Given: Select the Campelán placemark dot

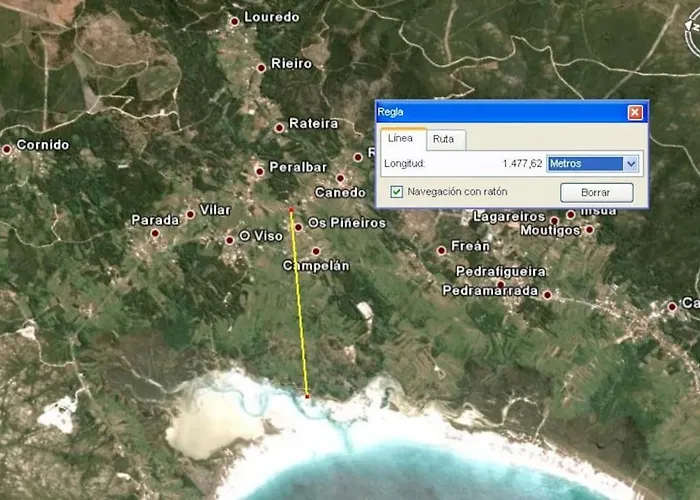Looking at the screenshot, I should pos(316,252).
